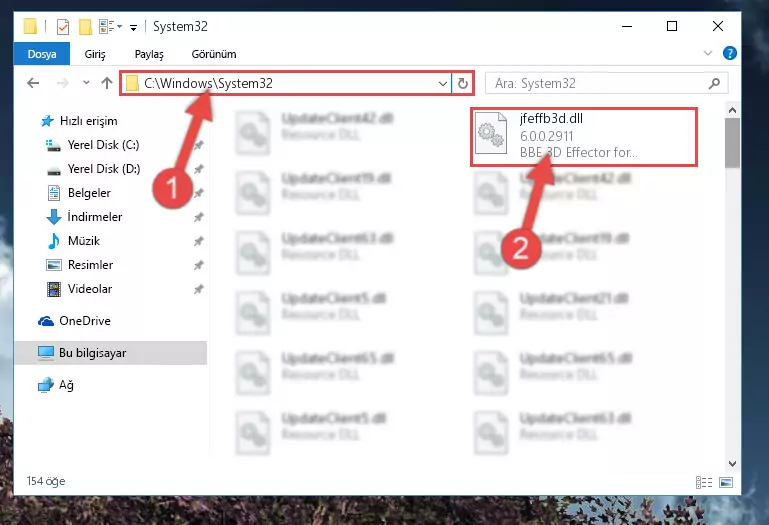The height and width of the screenshot is (525, 769).
Task: Click the jfeffb3d.dll gear file icon
Action: tap(490, 133)
